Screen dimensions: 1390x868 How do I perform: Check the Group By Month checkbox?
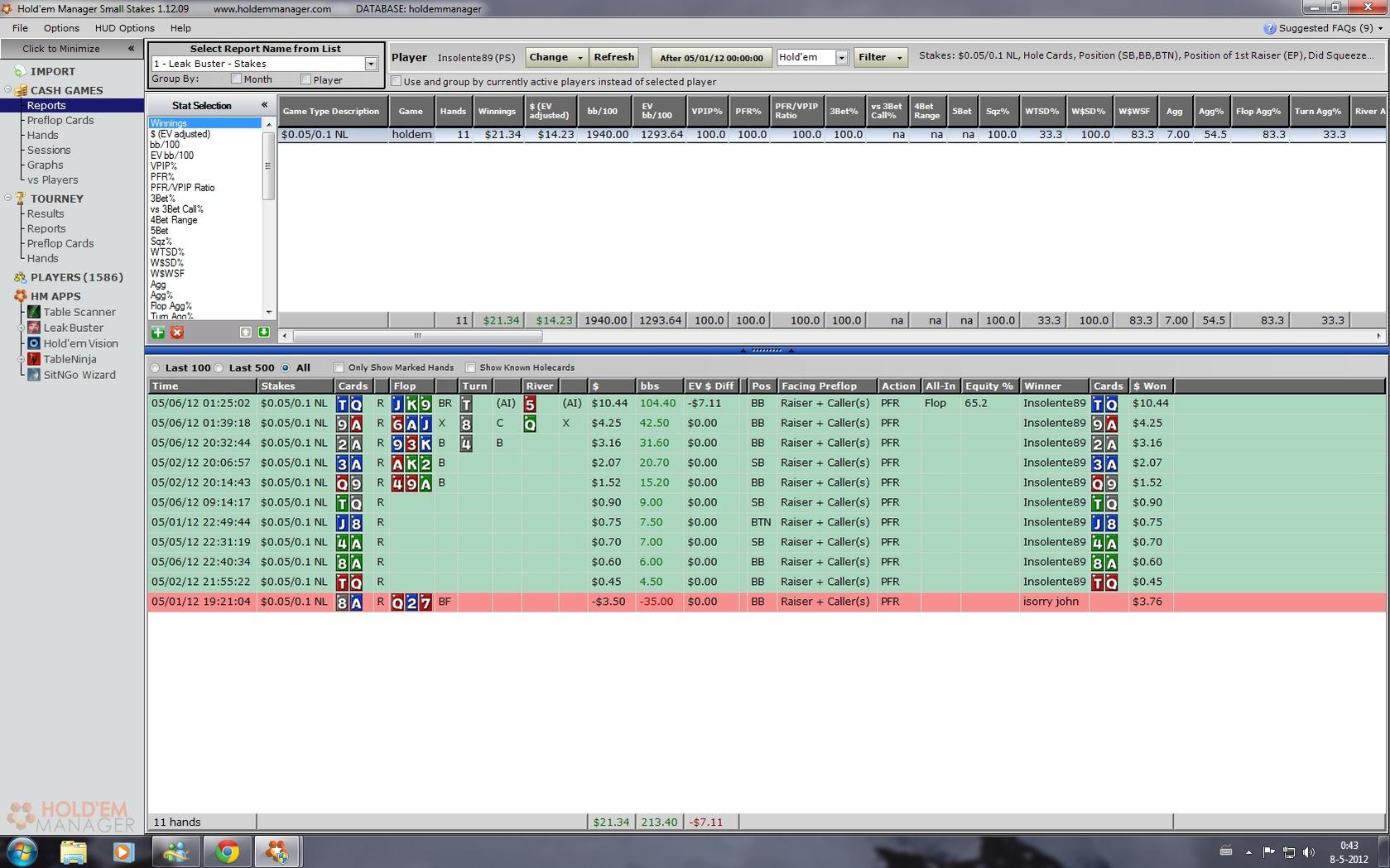[x=236, y=79]
